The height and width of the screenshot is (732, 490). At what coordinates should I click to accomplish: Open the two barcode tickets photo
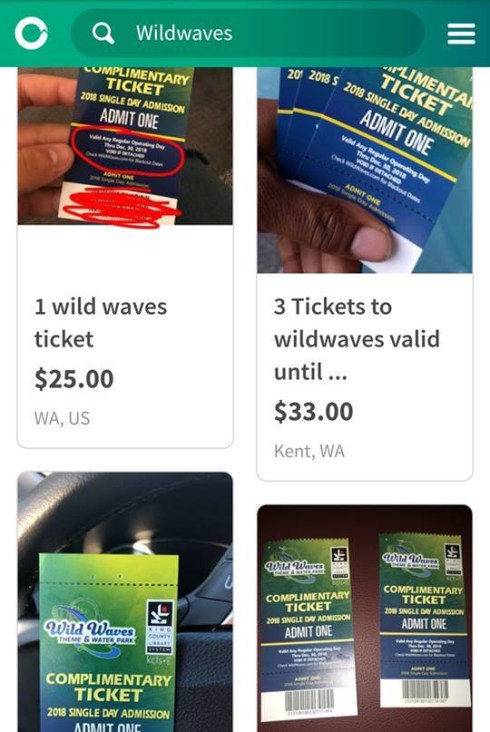(364, 618)
